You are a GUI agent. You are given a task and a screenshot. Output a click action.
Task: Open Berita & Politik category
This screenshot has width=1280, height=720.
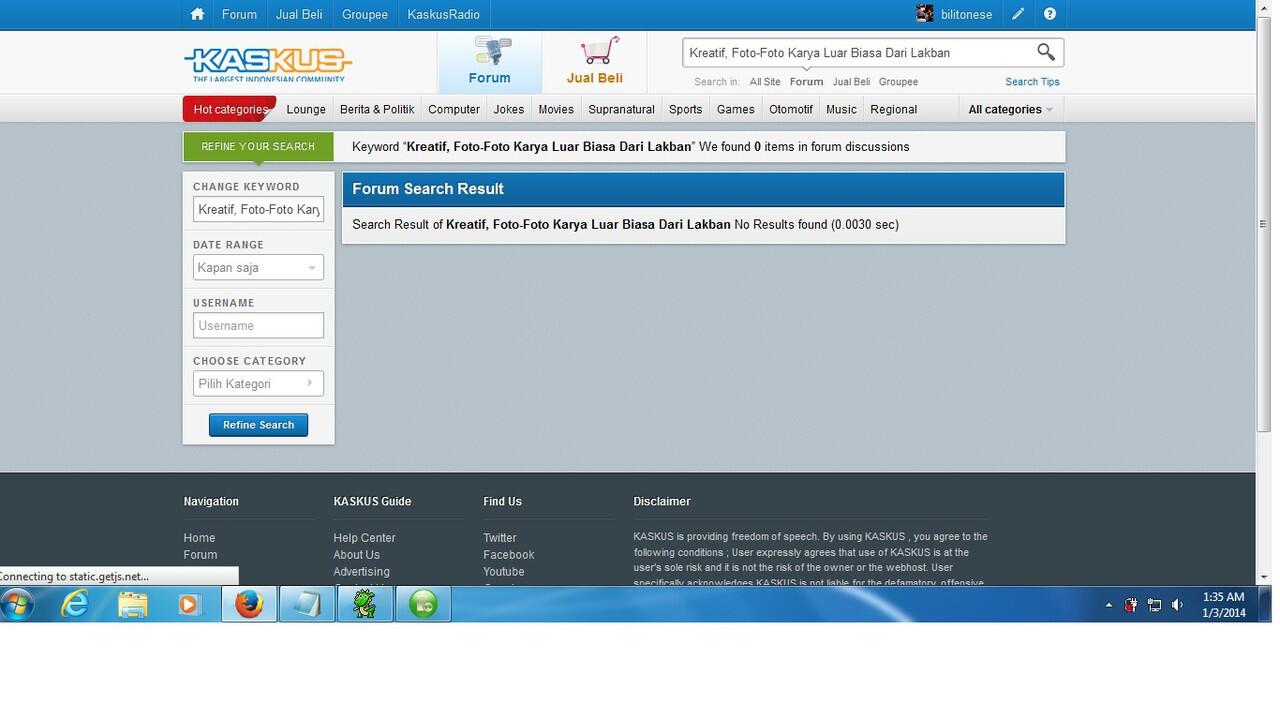tap(377, 109)
